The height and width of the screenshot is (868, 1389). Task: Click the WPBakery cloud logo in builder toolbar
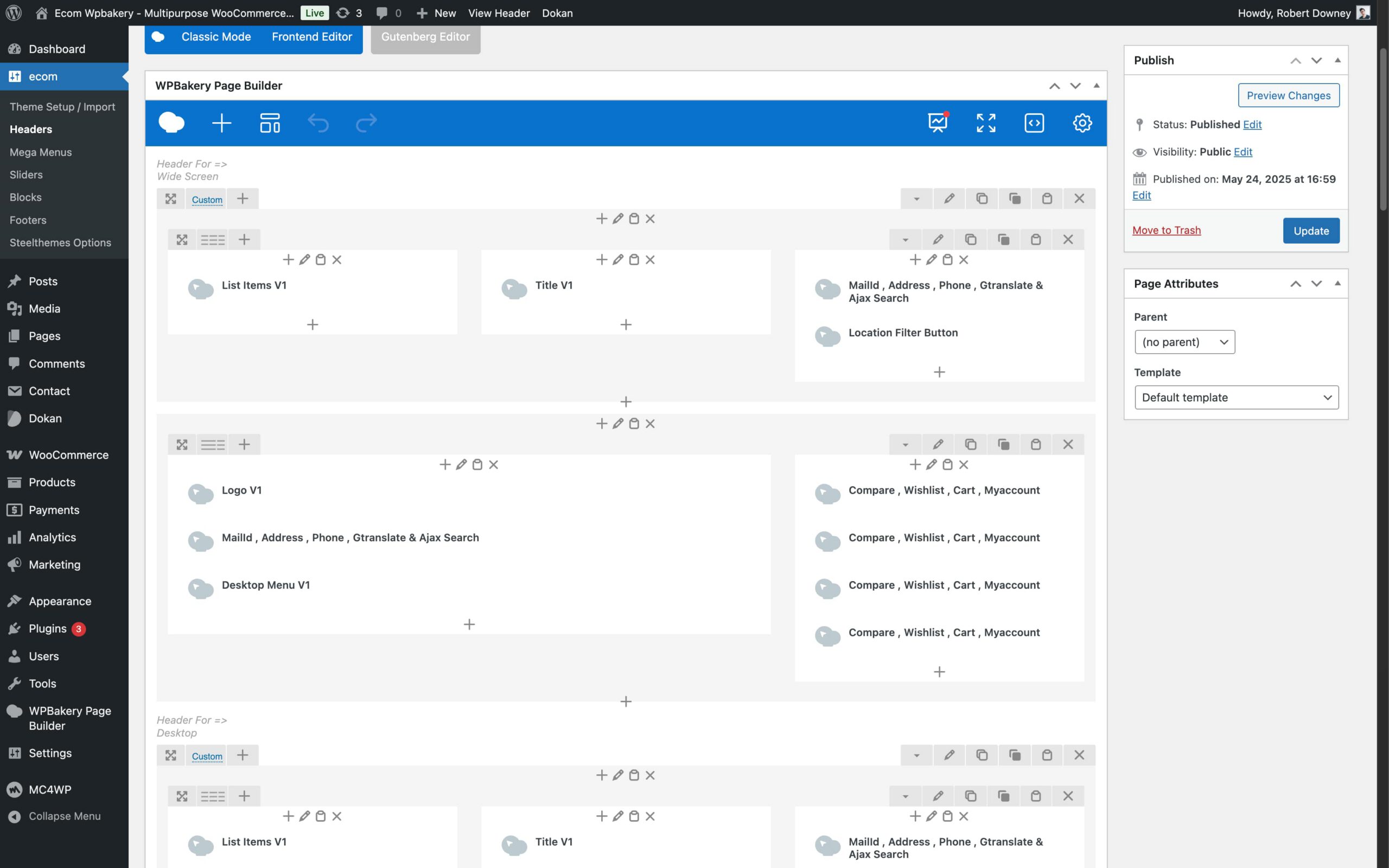[171, 123]
